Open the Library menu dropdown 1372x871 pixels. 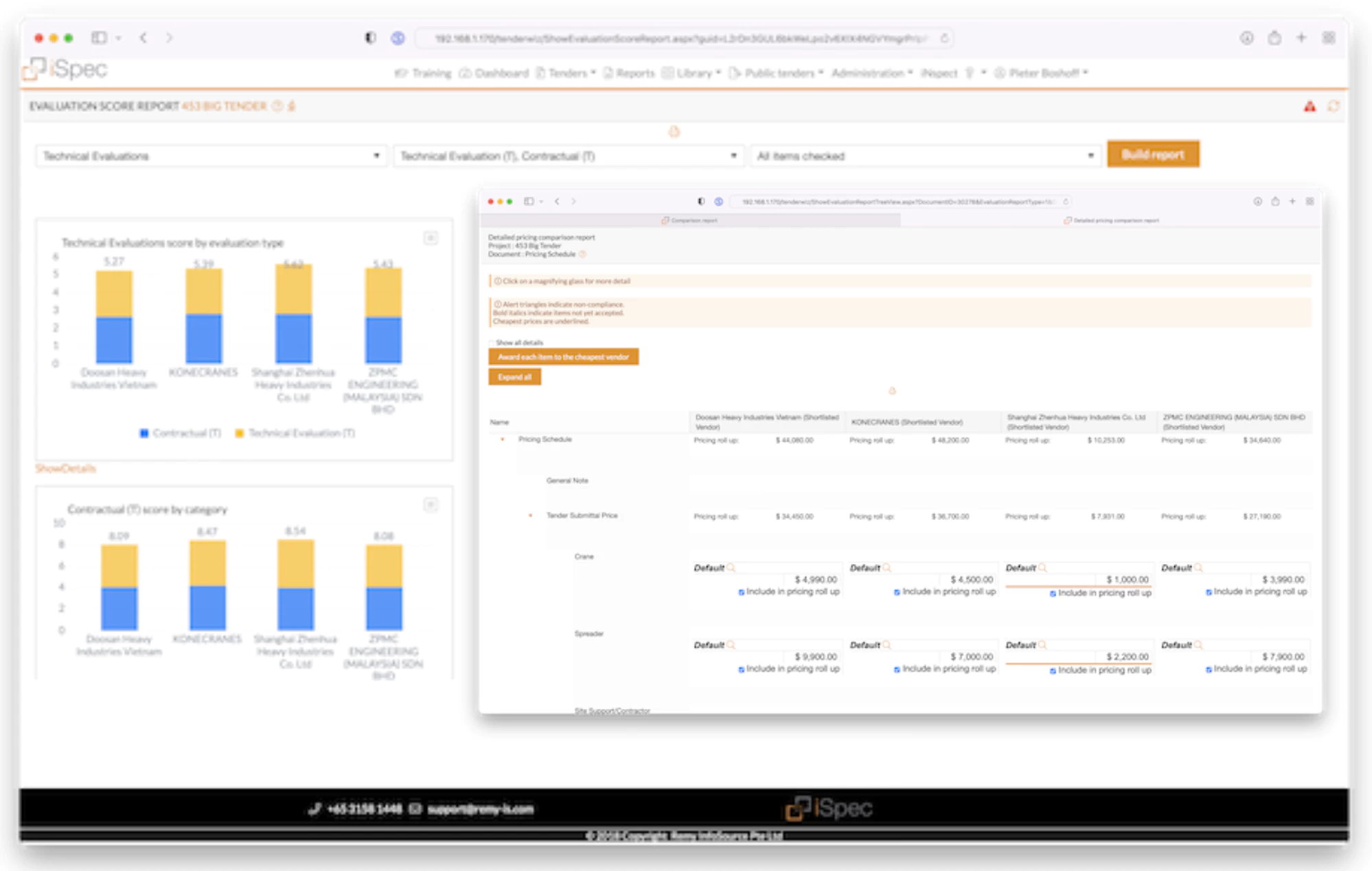pyautogui.click(x=691, y=73)
